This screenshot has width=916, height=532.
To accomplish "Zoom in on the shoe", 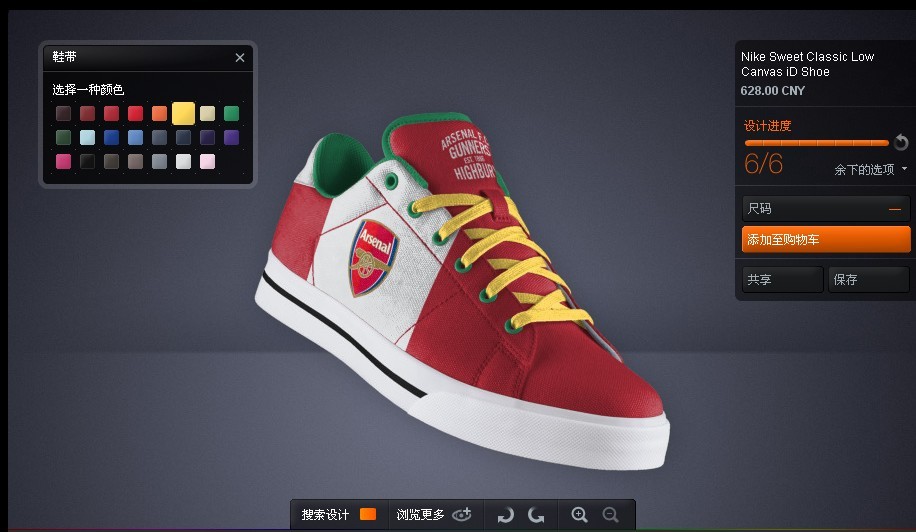I will [x=579, y=515].
